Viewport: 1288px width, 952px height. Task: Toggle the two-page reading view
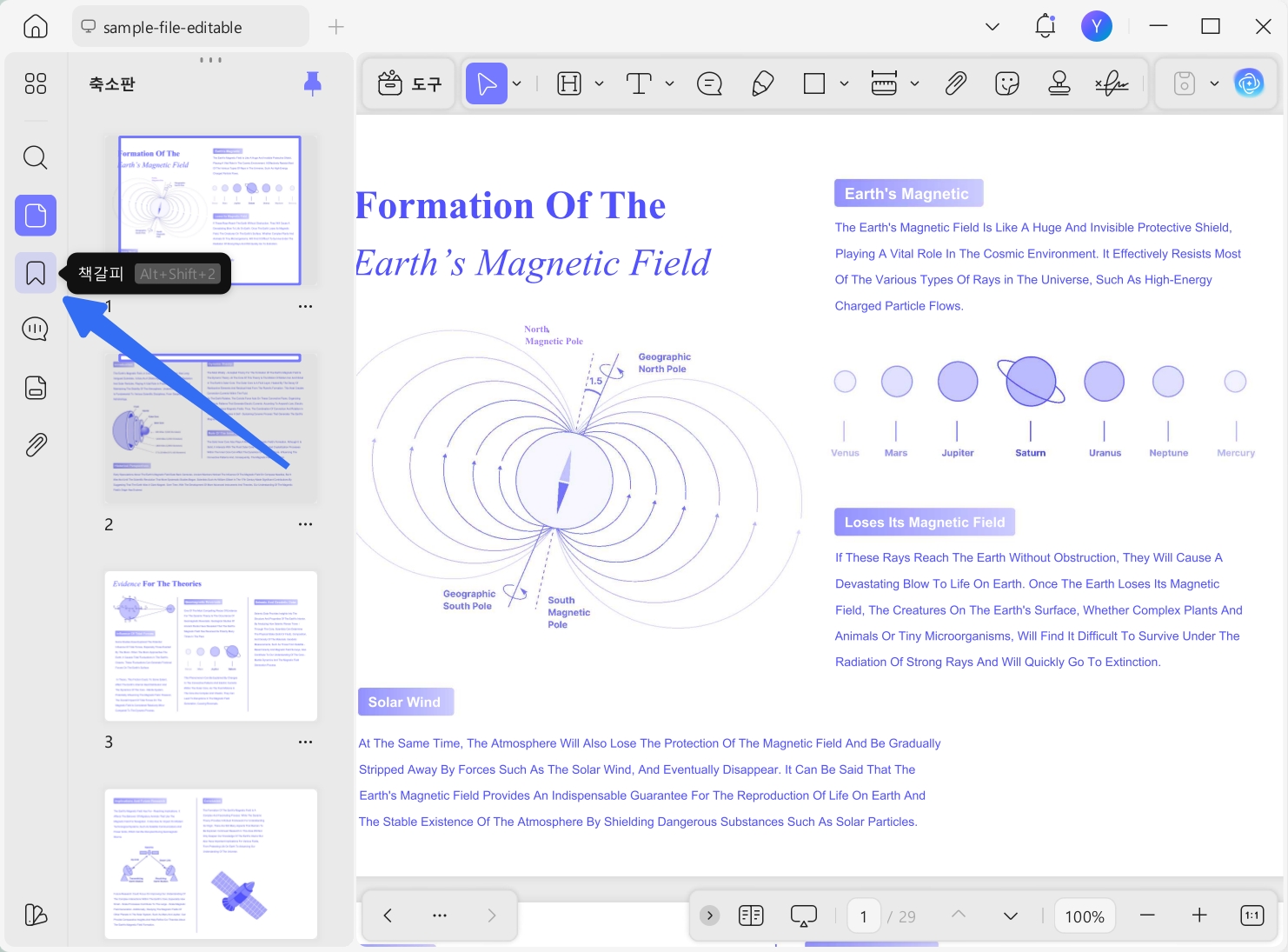[x=751, y=915]
